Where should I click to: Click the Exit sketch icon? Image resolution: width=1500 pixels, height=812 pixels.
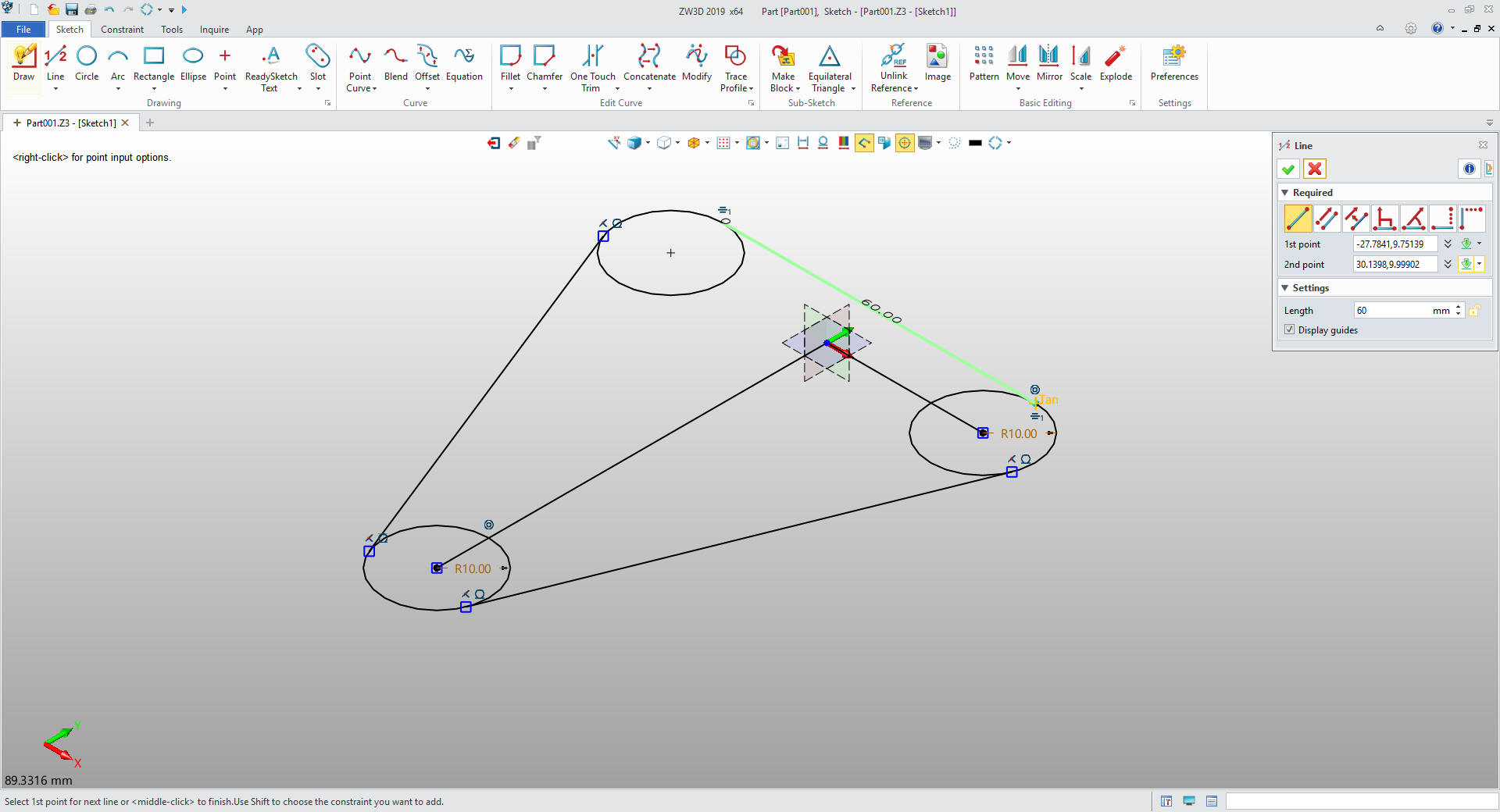[494, 143]
